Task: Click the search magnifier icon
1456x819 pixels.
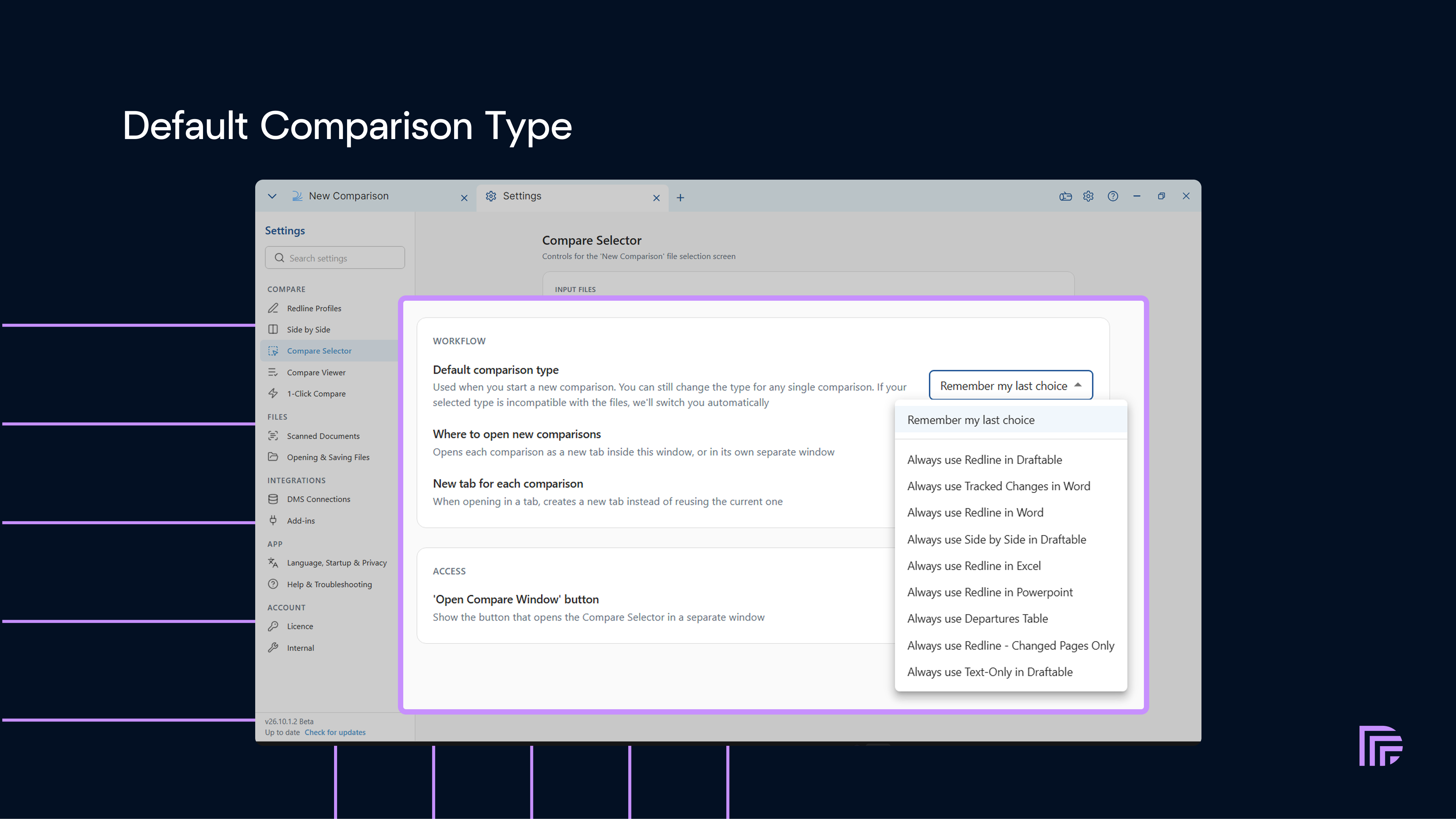Action: click(279, 258)
